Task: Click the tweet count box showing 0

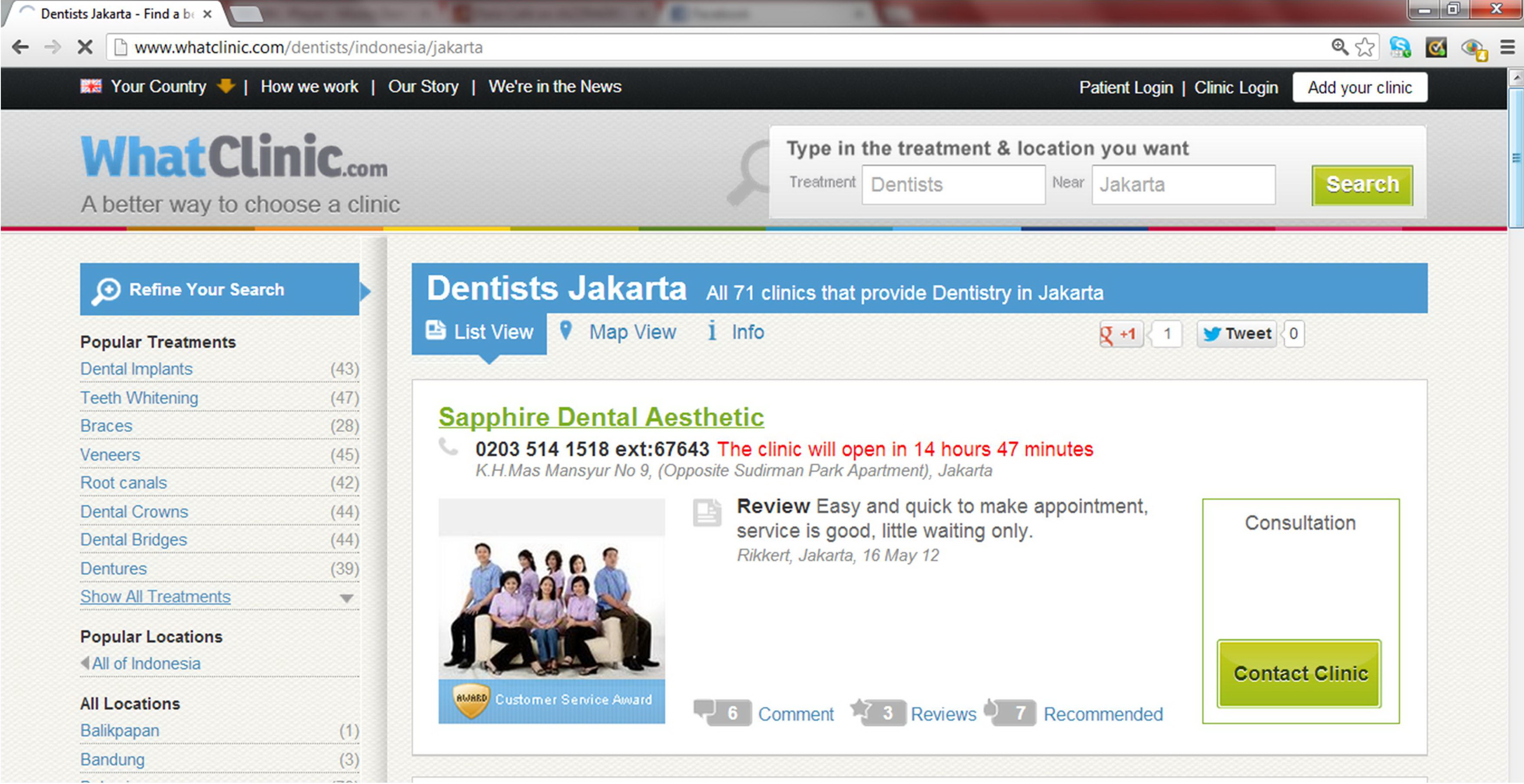Action: 1294,334
